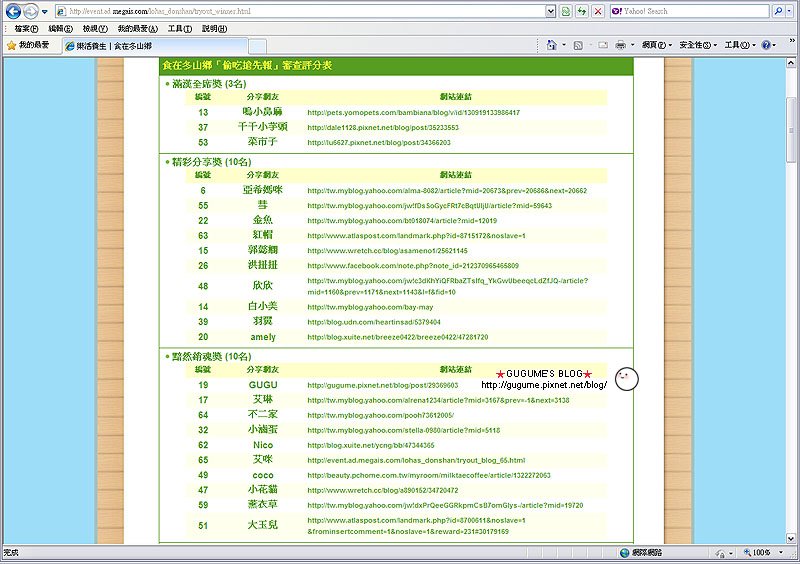Select the 樂活養生 | 食在冬山鄉 tab
800x564 pixels.
(x=155, y=46)
